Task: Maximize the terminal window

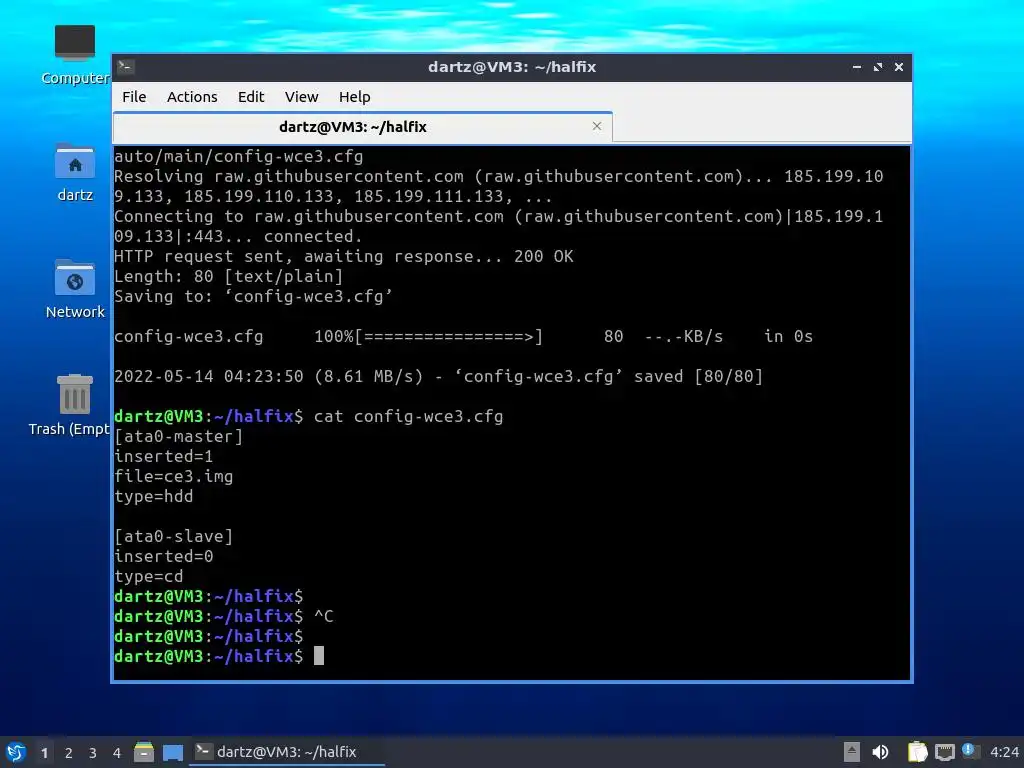Action: tap(878, 67)
